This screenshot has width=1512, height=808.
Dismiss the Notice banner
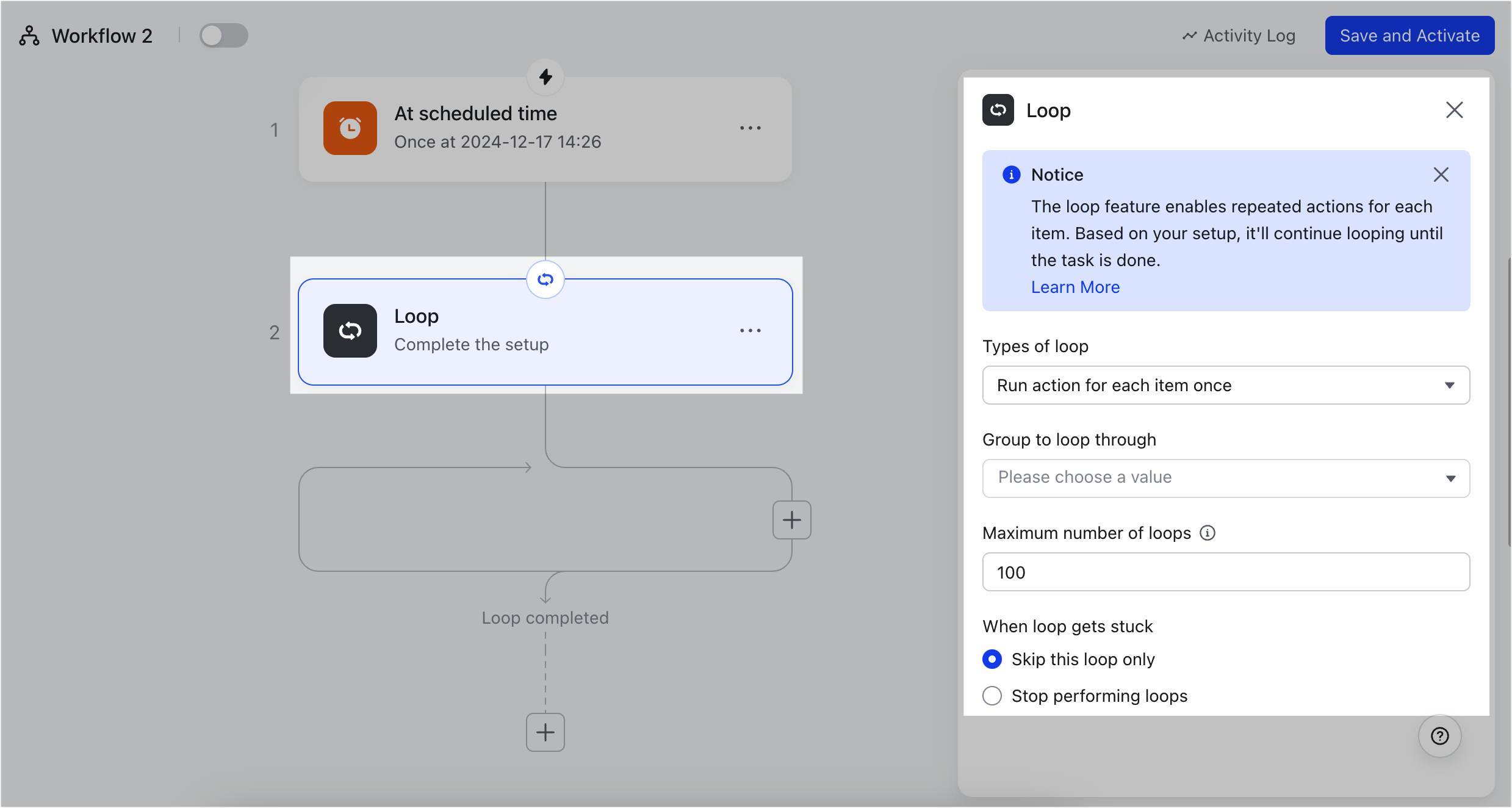pyautogui.click(x=1442, y=175)
